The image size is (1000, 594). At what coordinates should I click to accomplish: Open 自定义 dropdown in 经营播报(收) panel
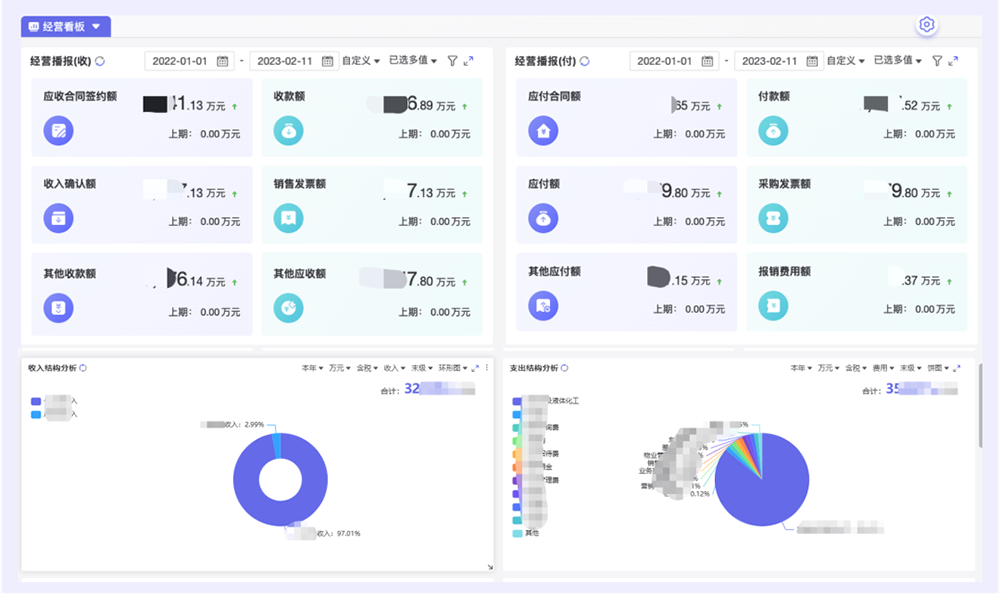click(x=360, y=61)
